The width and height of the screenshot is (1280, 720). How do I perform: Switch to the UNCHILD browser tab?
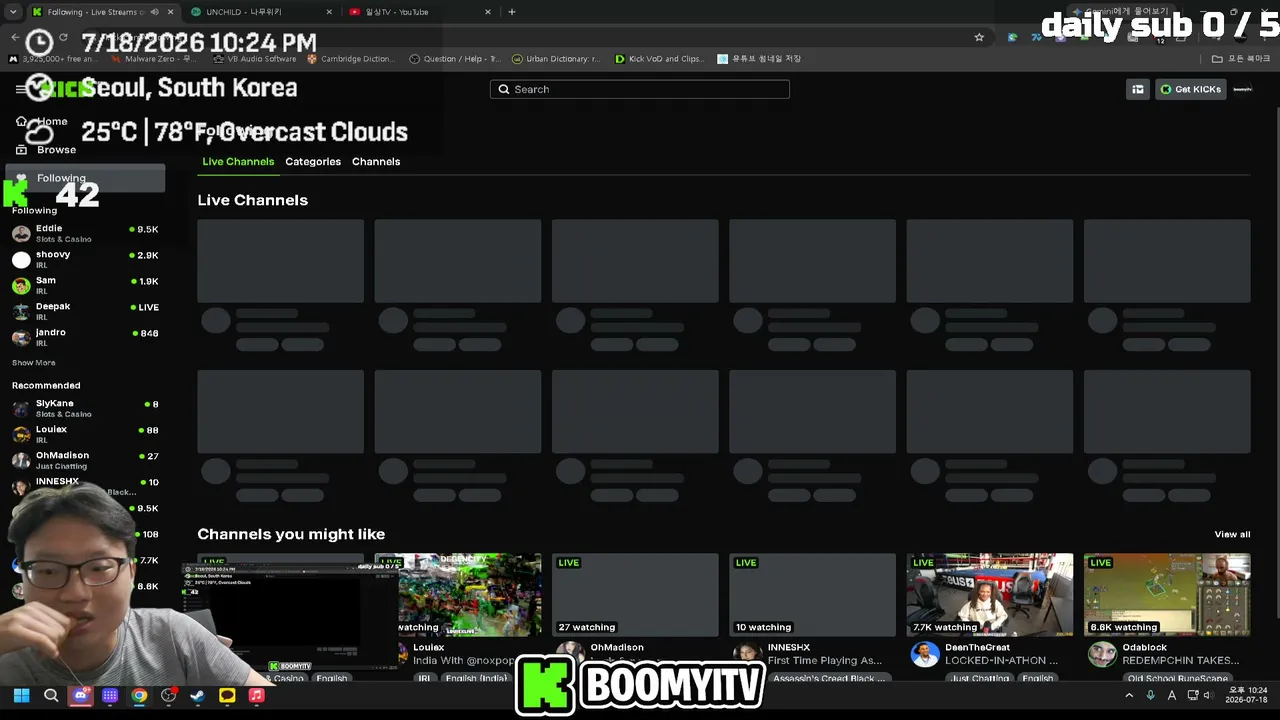click(262, 12)
